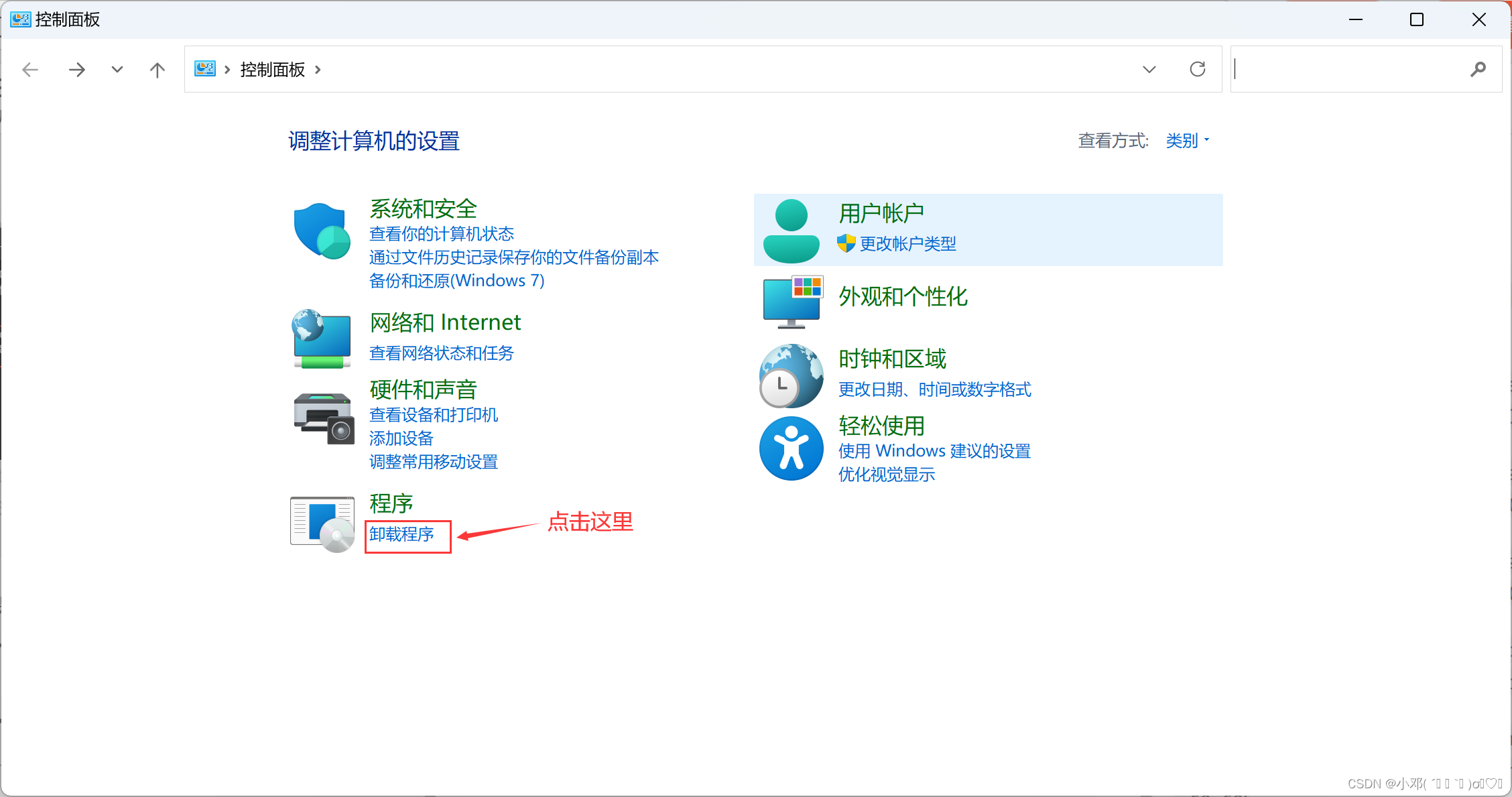
Task: Open 系统和安全 category
Action: pyautogui.click(x=423, y=208)
